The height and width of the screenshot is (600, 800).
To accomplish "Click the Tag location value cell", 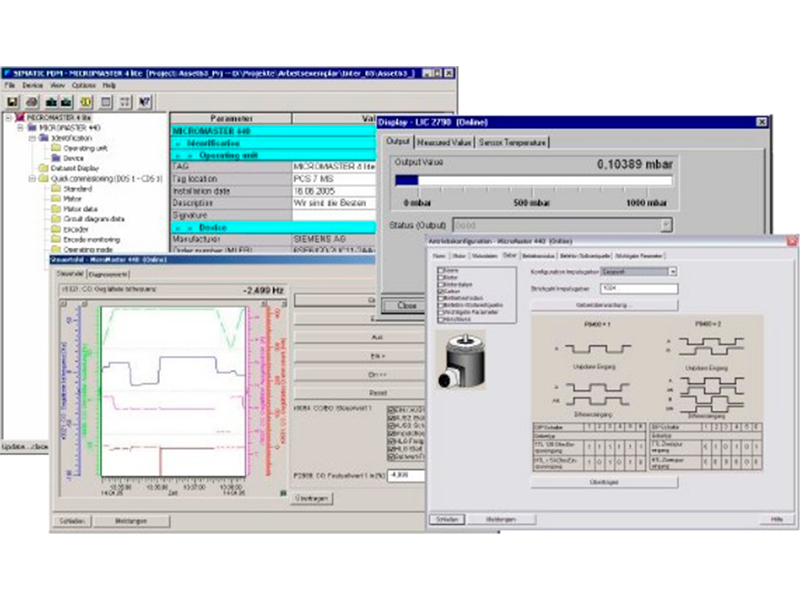I will click(x=334, y=179).
